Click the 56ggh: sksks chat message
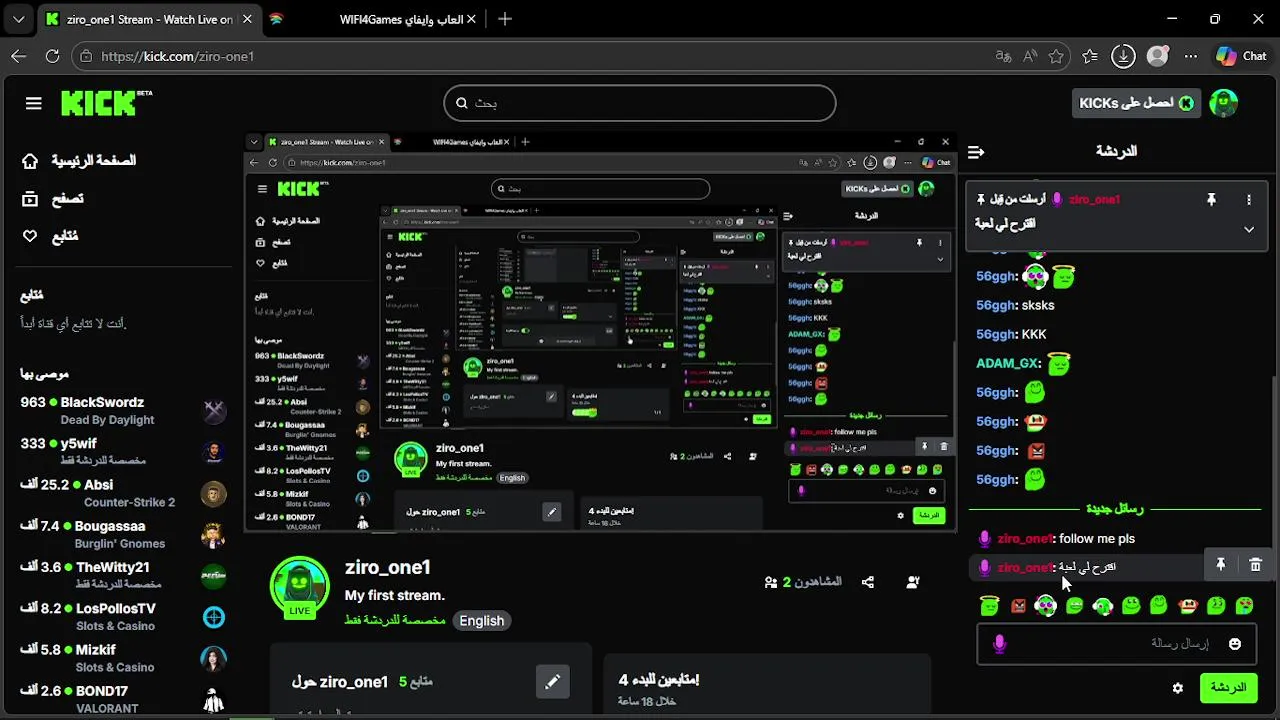 point(1015,305)
